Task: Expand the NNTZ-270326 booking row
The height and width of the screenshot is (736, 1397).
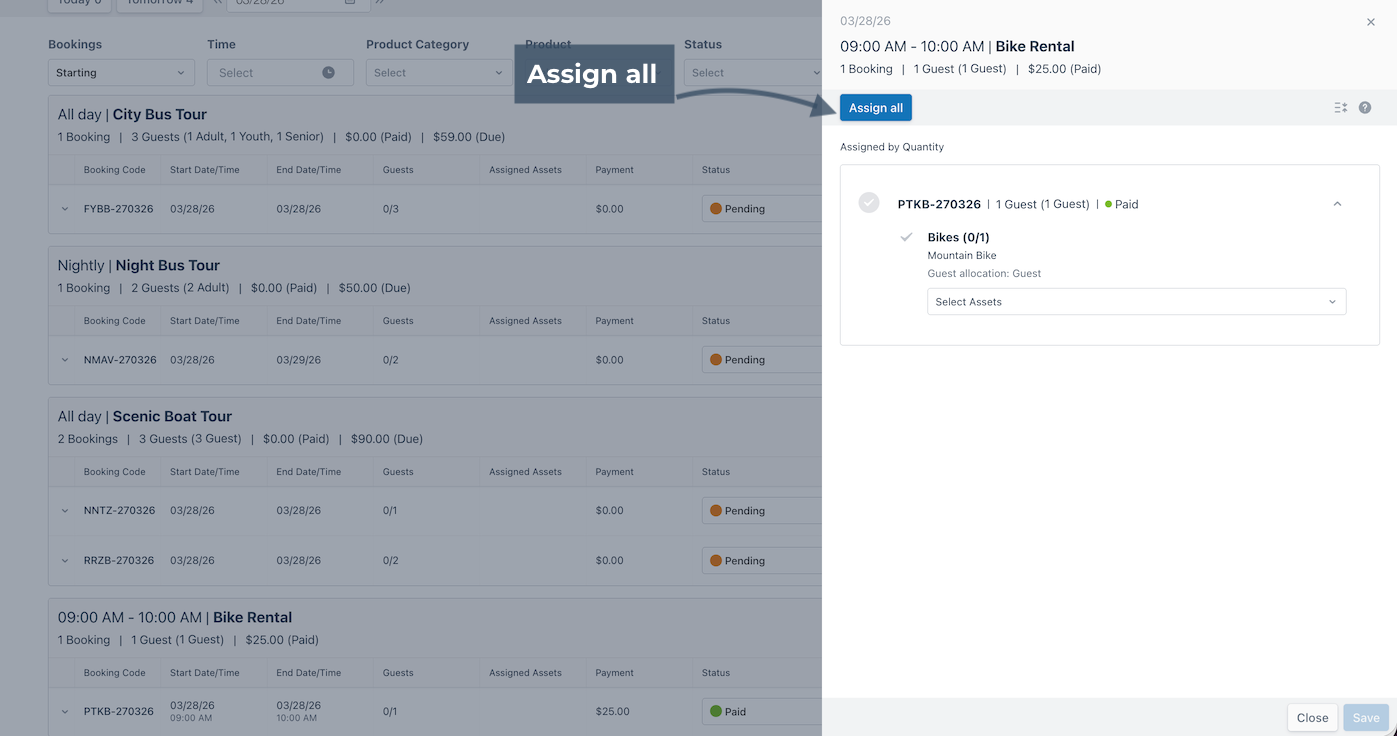Action: click(65, 511)
